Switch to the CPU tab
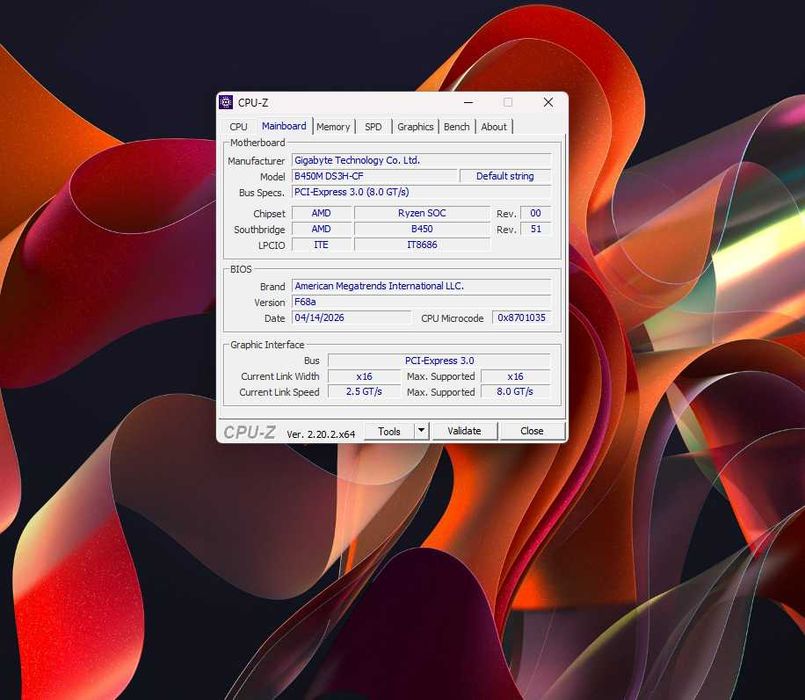Viewport: 805px width, 700px height. pos(238,126)
